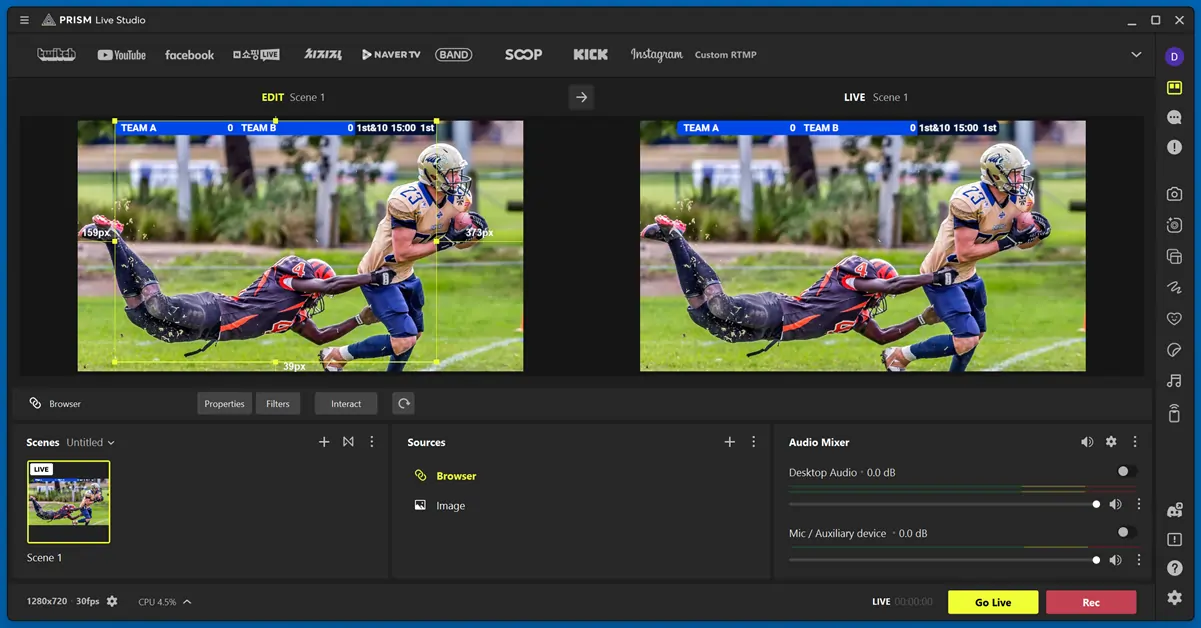The width and height of the screenshot is (1201, 628).
Task: Toggle the Desktop Audio switch
Action: point(1126,472)
